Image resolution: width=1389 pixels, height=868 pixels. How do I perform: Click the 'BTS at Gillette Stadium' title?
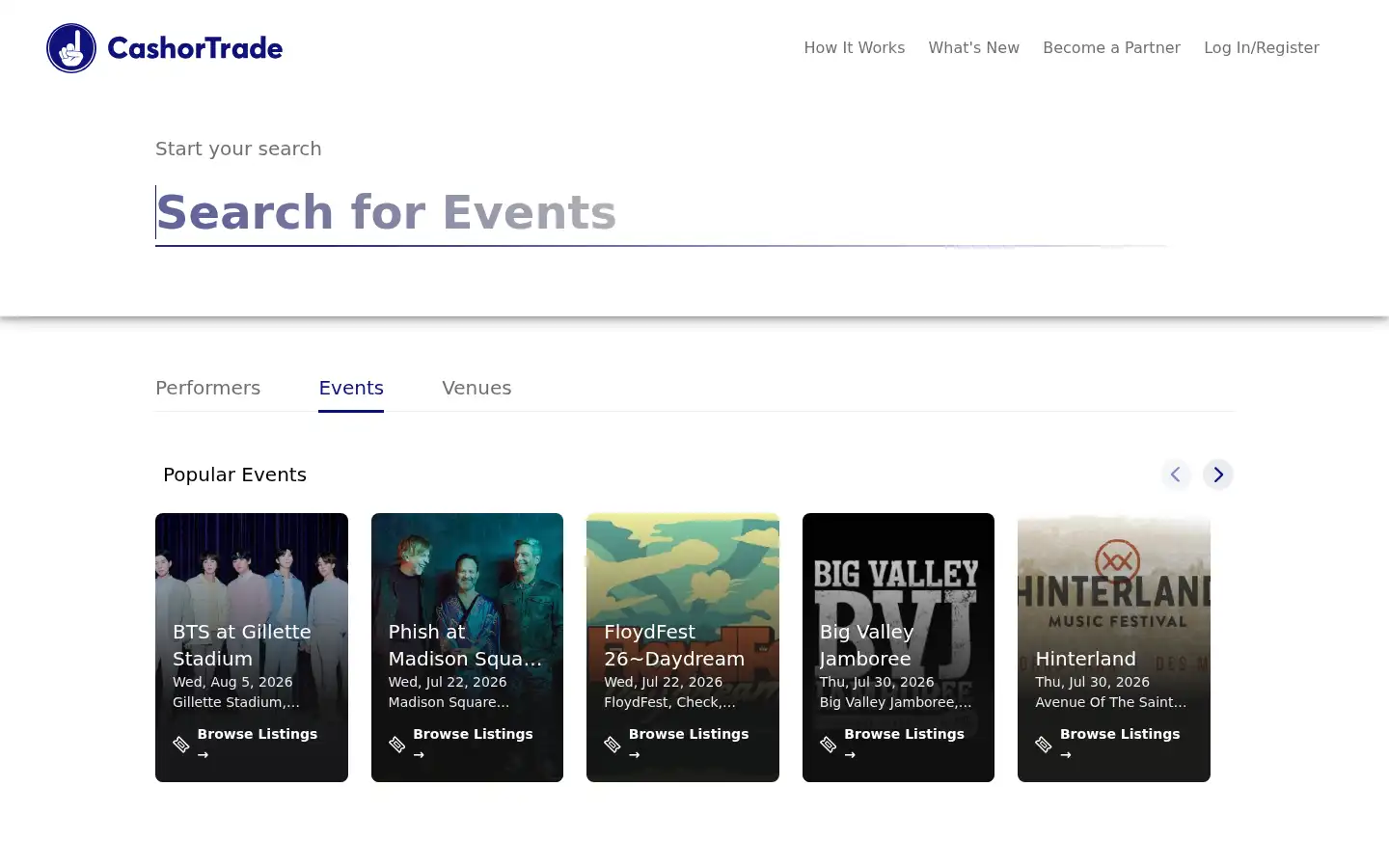click(242, 645)
